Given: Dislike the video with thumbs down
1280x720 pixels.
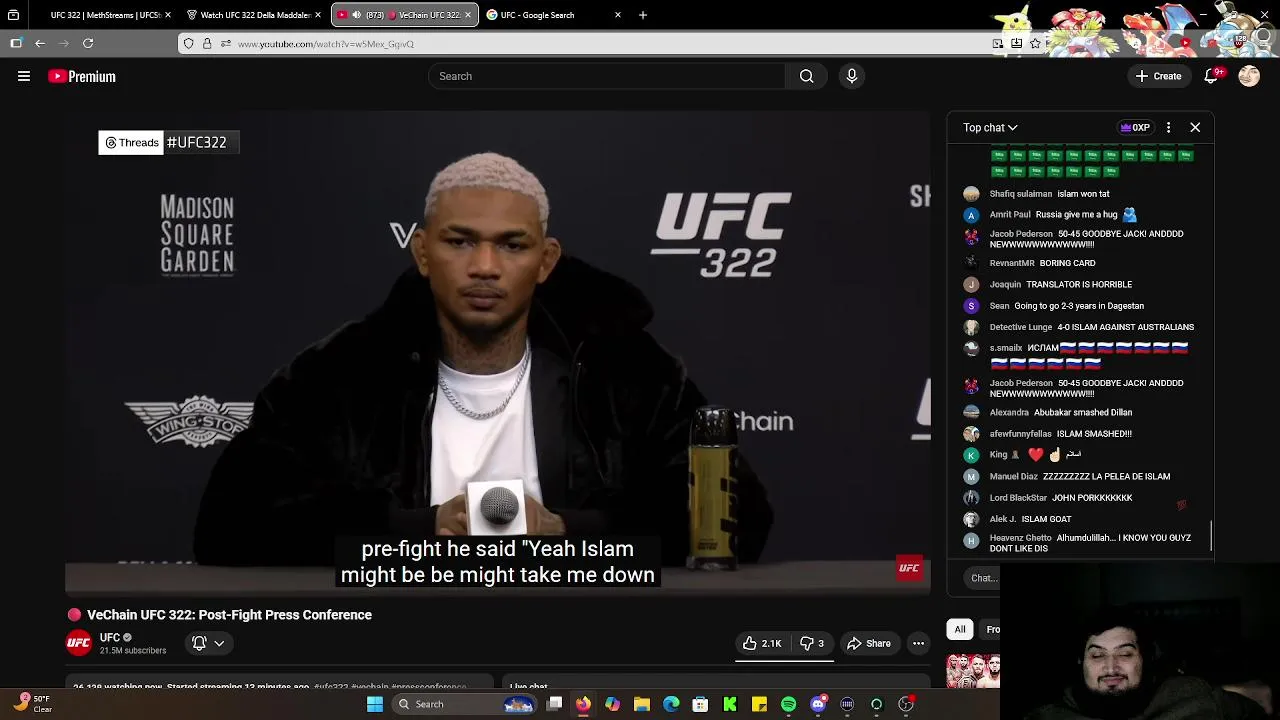Looking at the screenshot, I should (812, 643).
